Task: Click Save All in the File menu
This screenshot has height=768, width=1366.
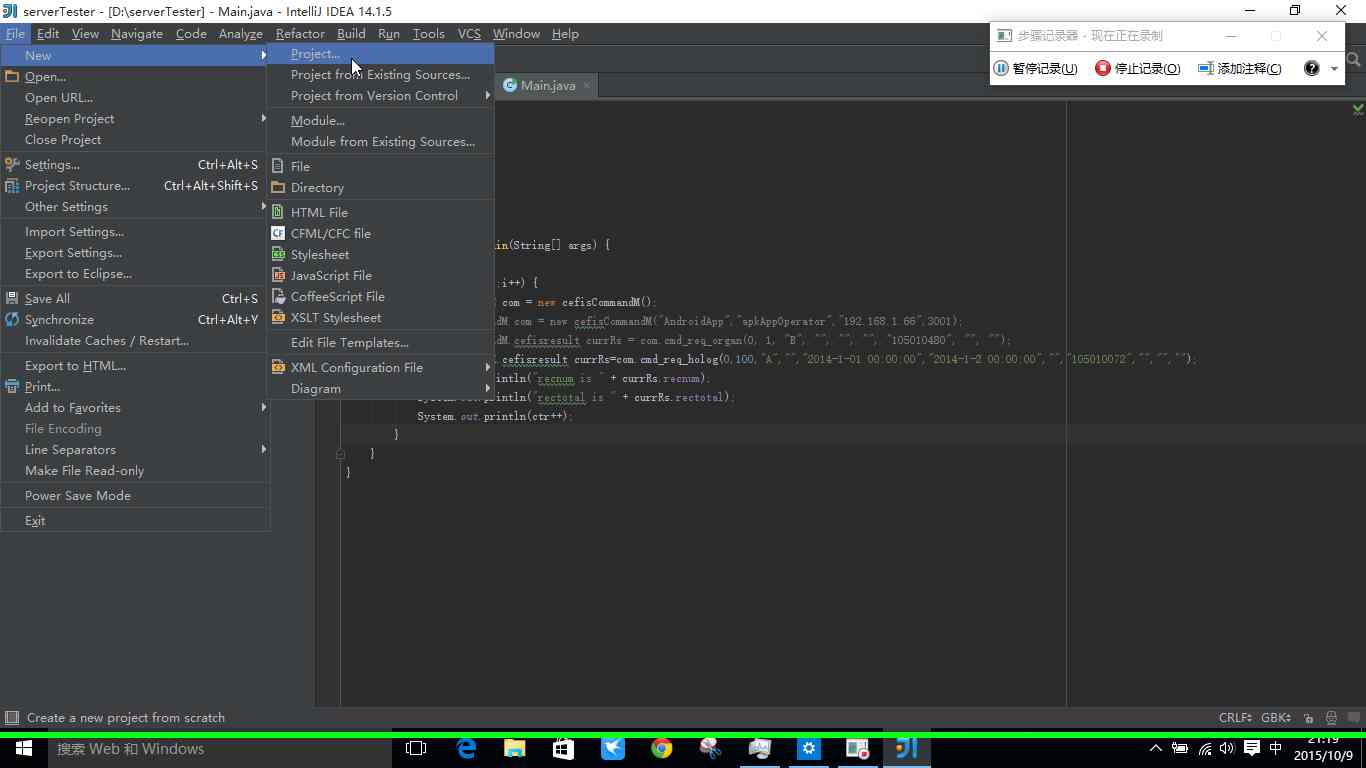Action: coord(135,299)
